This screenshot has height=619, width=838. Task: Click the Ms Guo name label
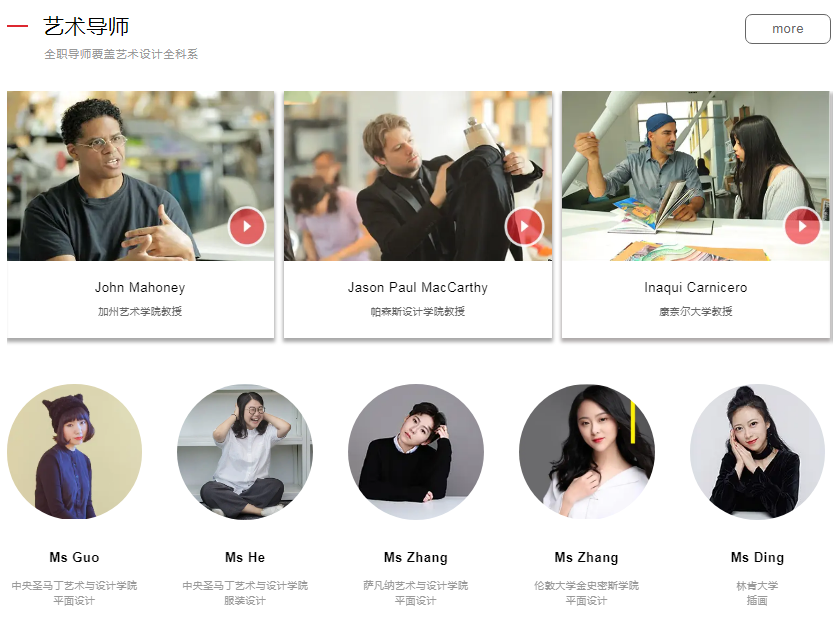point(74,558)
